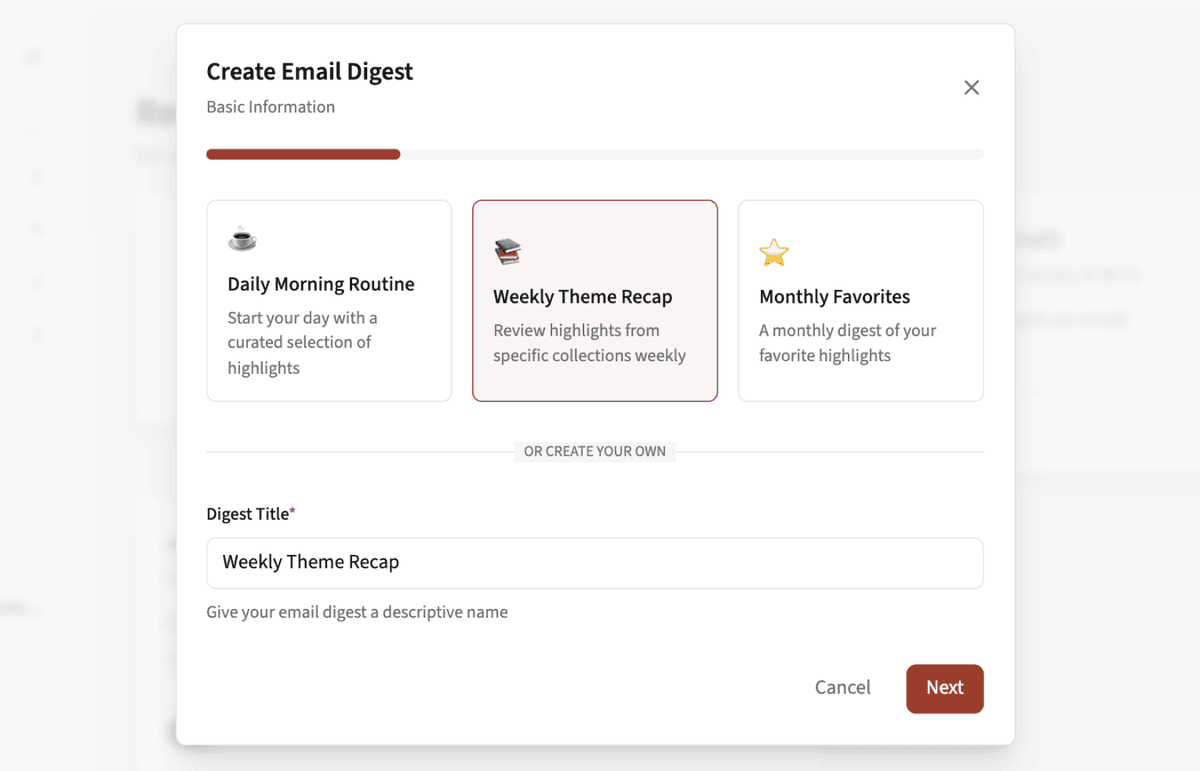Click the 'Create Email Digest' heading
1200x771 pixels.
coord(310,72)
